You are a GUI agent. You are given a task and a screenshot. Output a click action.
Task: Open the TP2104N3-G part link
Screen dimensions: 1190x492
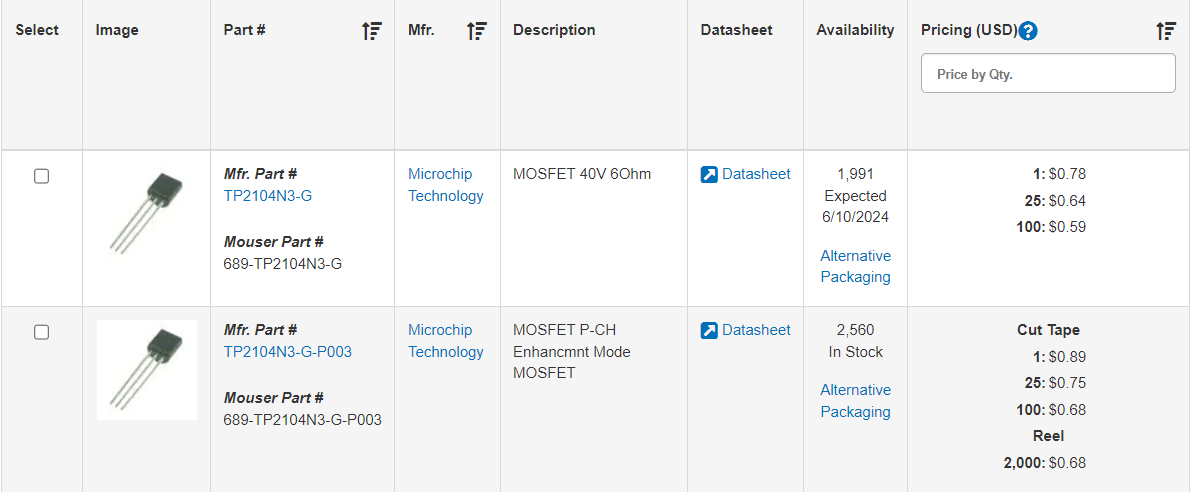point(268,196)
